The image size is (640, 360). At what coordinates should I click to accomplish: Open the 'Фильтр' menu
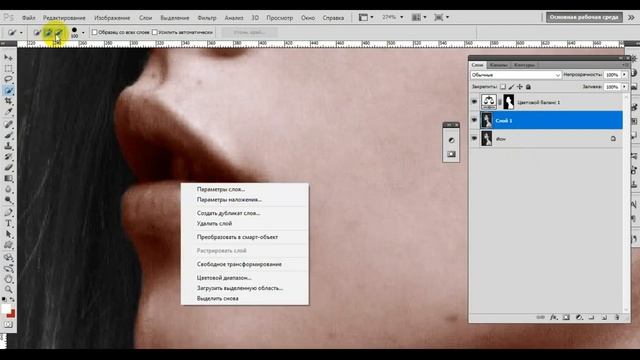pyautogui.click(x=207, y=18)
